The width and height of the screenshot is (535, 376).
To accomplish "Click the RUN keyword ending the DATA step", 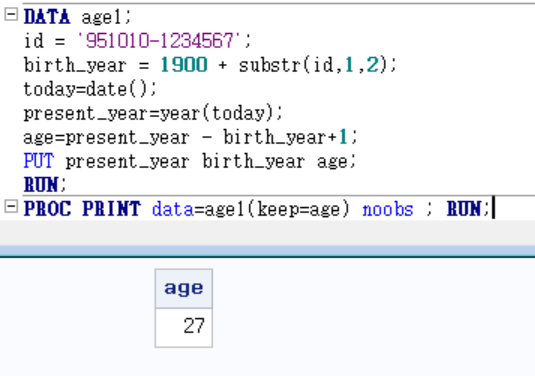I will point(41,185).
